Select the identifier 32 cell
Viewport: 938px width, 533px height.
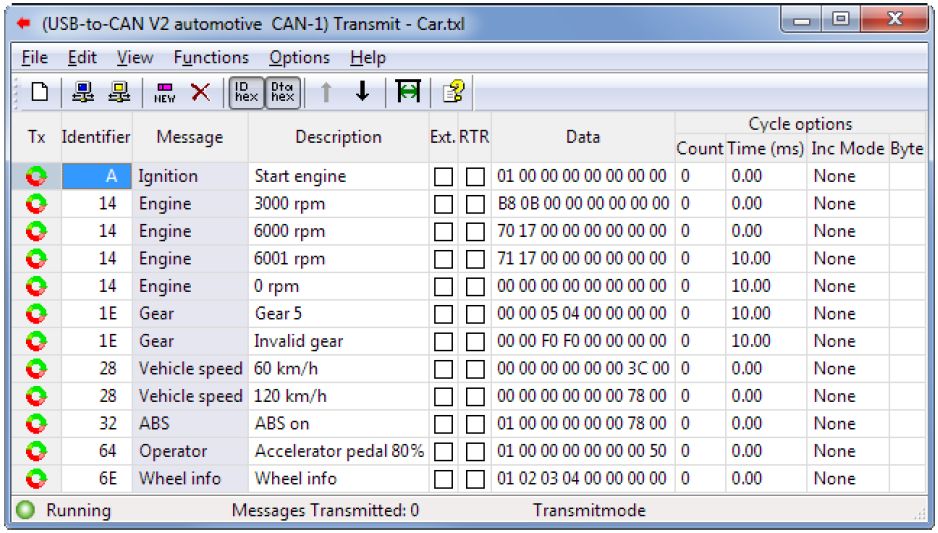(x=96, y=424)
